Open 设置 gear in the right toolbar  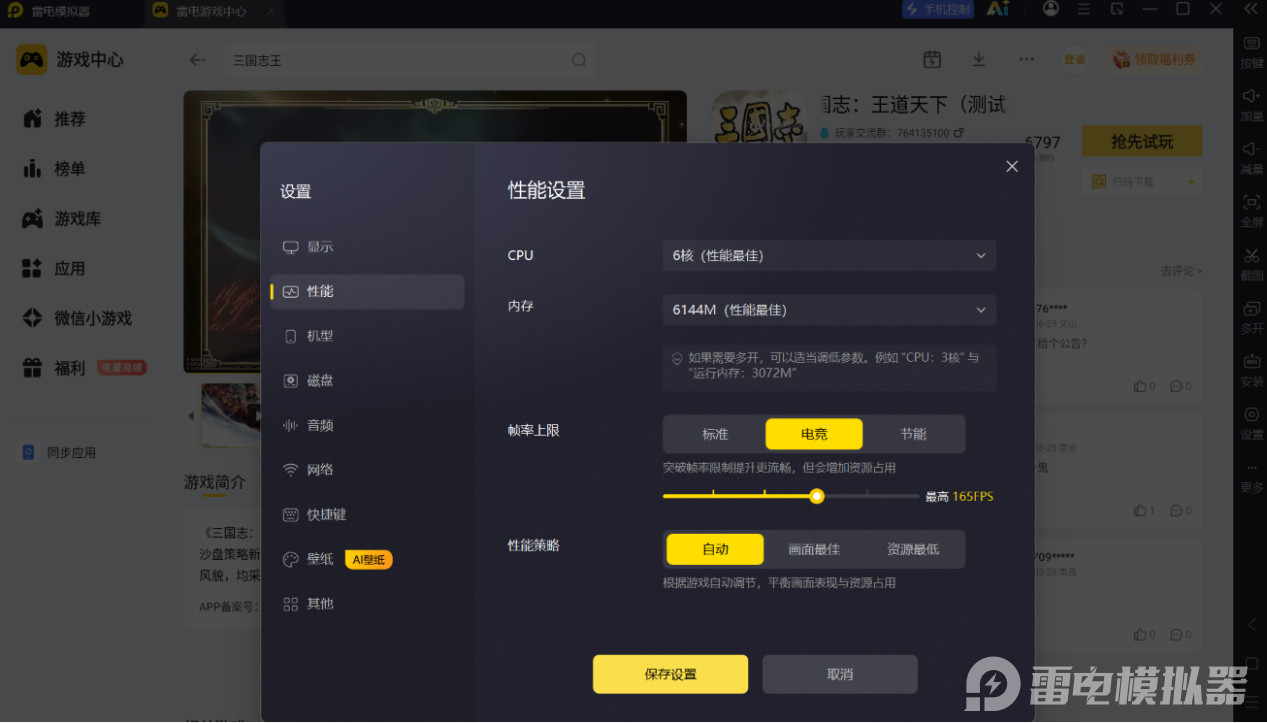tap(1251, 423)
